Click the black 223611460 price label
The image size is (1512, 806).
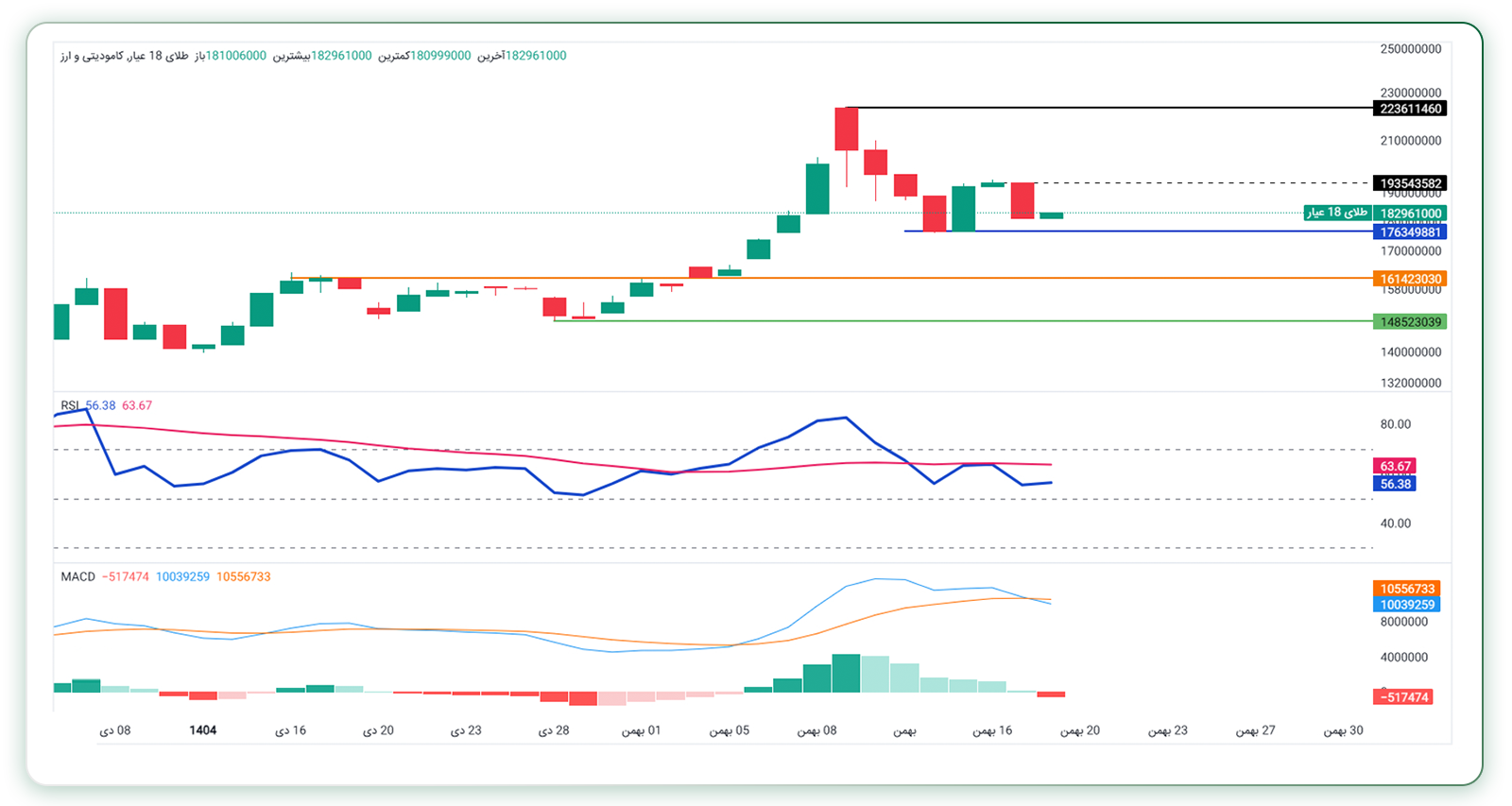1409,109
